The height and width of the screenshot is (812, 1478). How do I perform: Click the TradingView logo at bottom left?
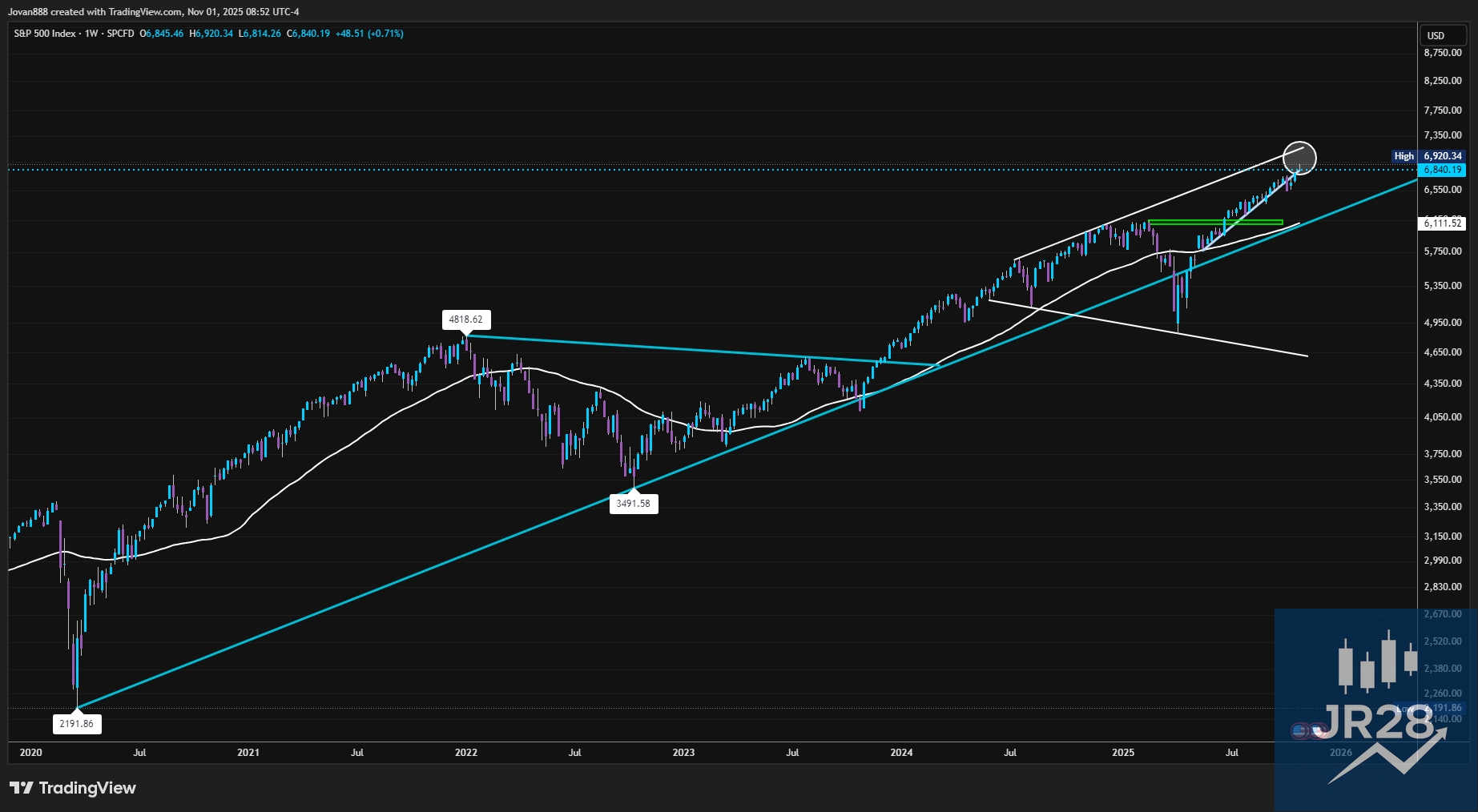(73, 788)
